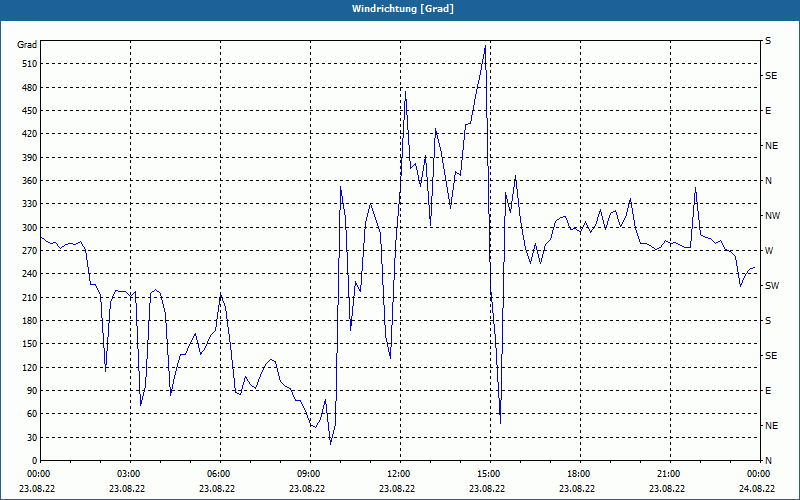The height and width of the screenshot is (500, 800).
Task: Click the 'Windrichtung [Grad]' chart title
Action: click(403, 9)
